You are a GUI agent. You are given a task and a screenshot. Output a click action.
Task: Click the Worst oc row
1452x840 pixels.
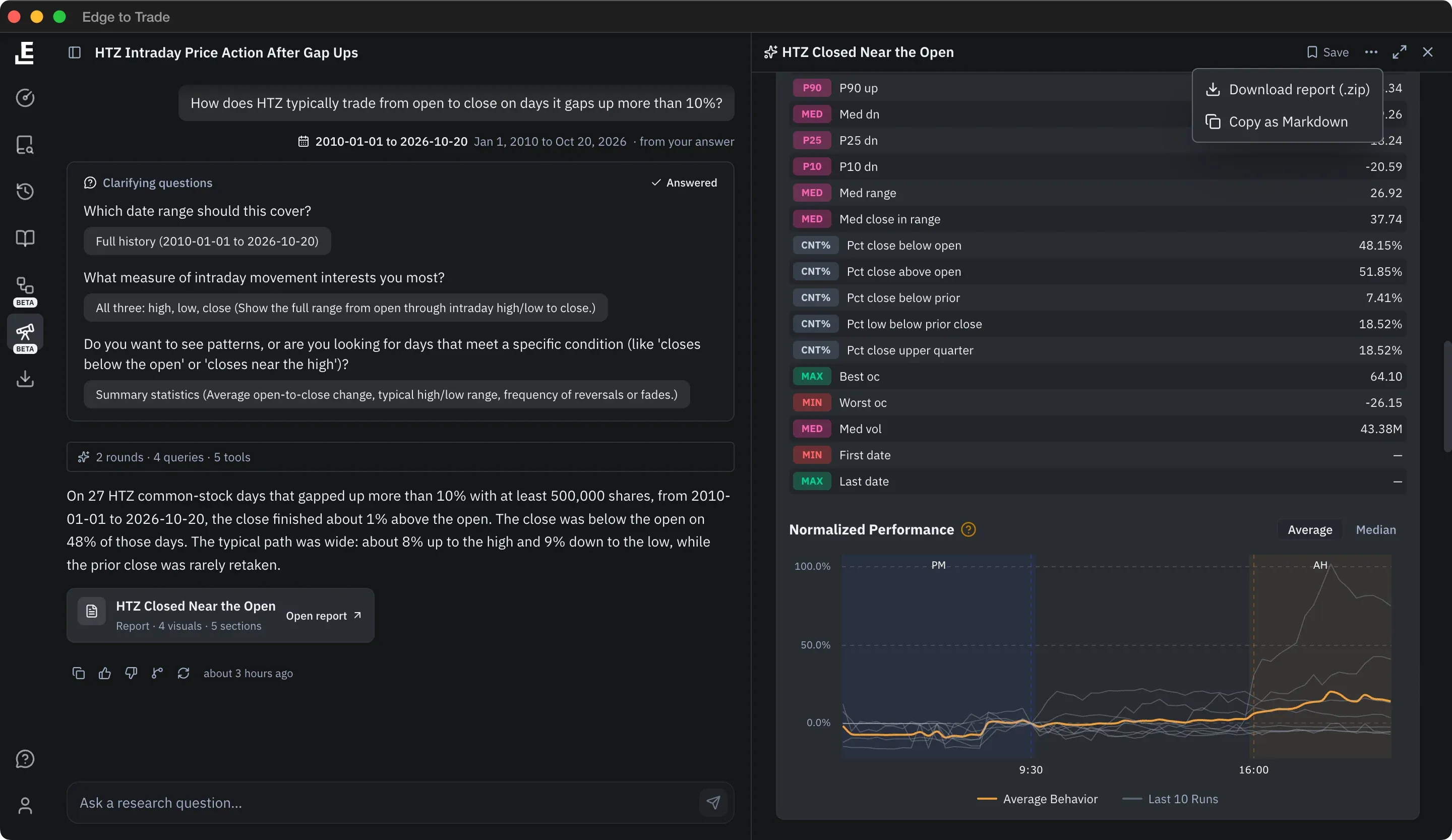[1098, 403]
